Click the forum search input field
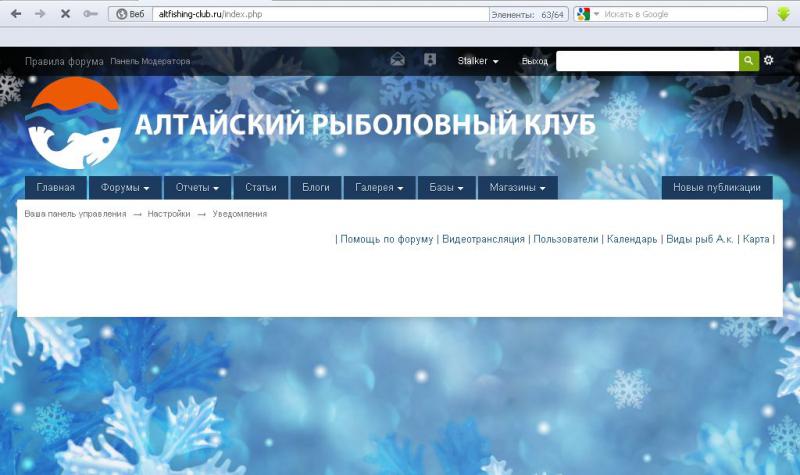This screenshot has height=475, width=800. click(x=647, y=61)
